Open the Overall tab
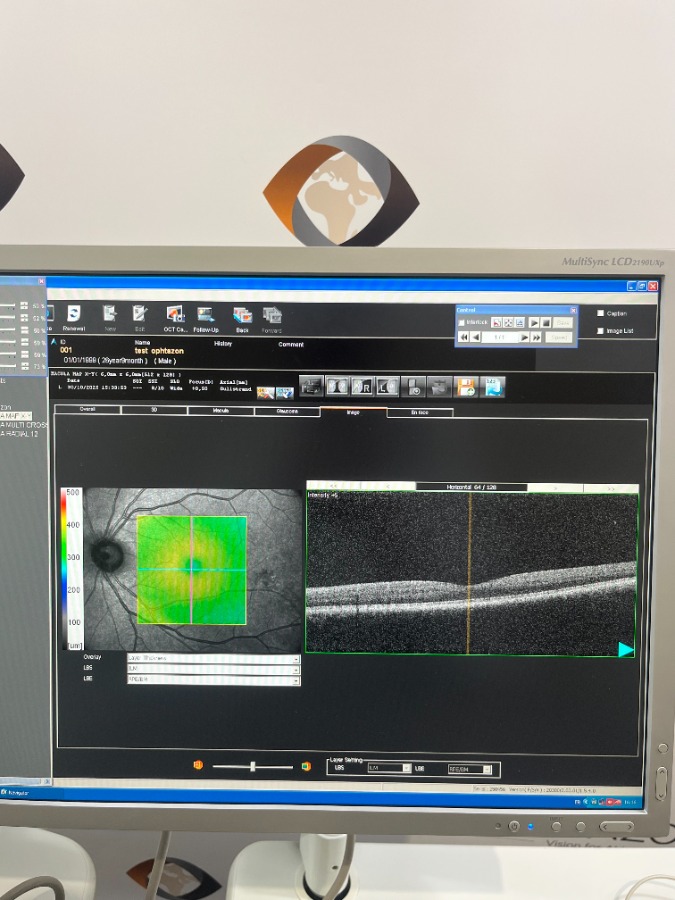This screenshot has height=900, width=675. pyautogui.click(x=87, y=410)
